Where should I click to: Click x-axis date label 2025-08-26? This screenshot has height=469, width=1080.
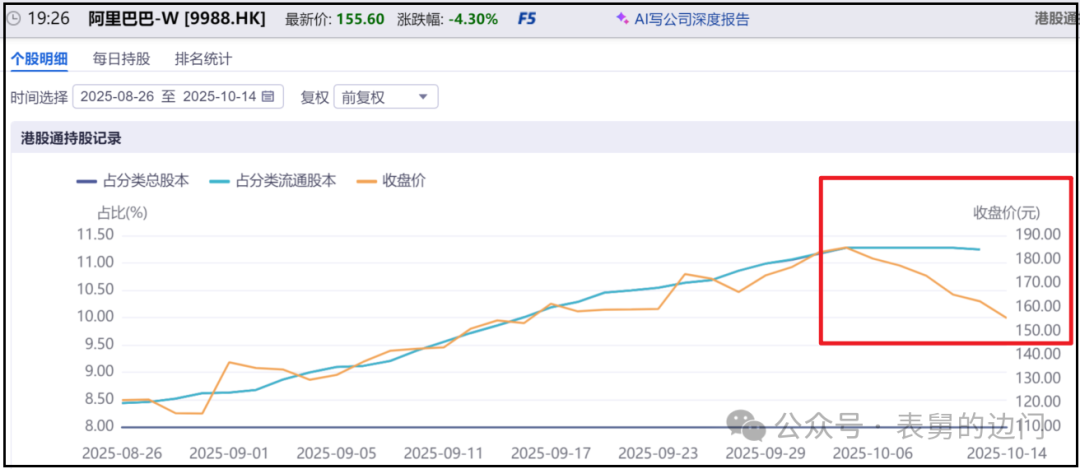pos(123,453)
